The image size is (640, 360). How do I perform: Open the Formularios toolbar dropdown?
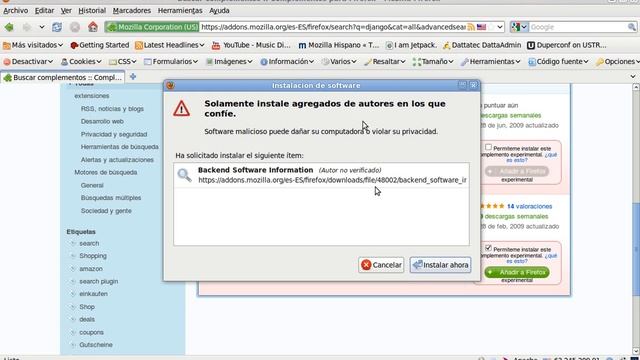(171, 62)
